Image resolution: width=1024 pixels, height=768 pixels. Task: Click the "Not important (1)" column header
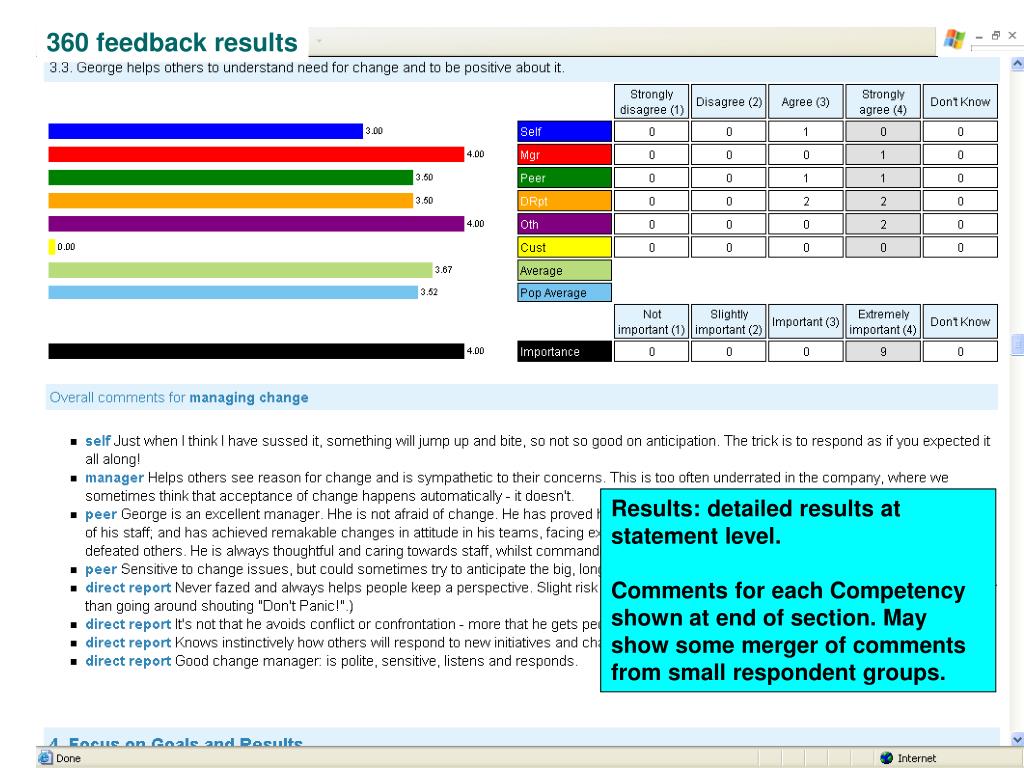point(652,322)
